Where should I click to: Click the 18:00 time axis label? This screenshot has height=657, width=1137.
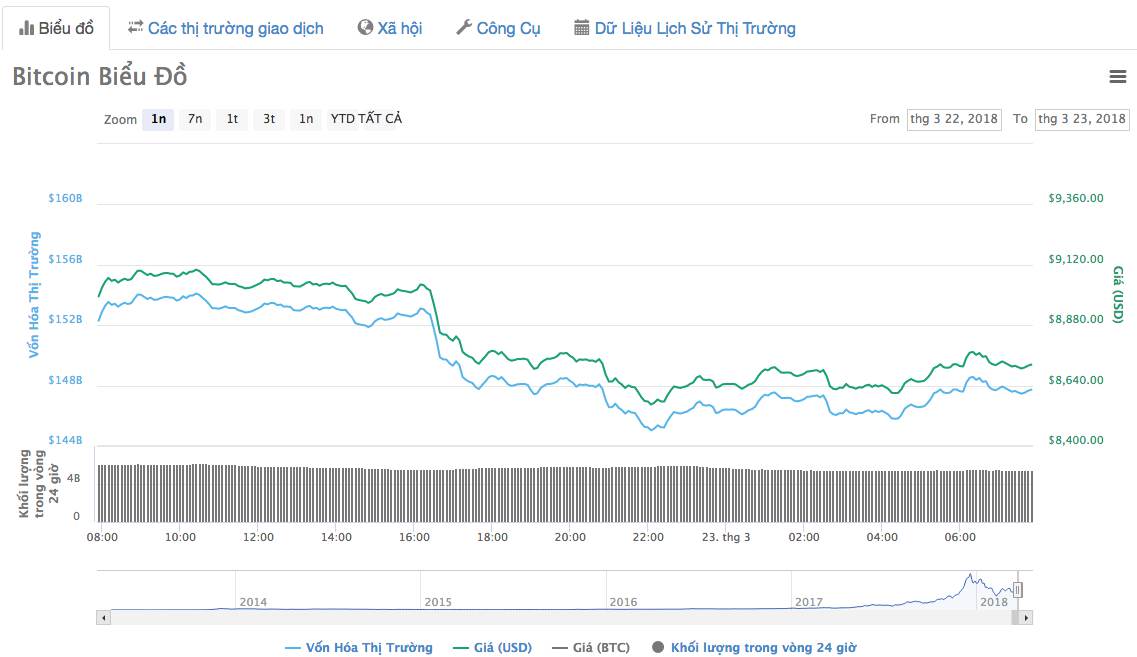492,537
